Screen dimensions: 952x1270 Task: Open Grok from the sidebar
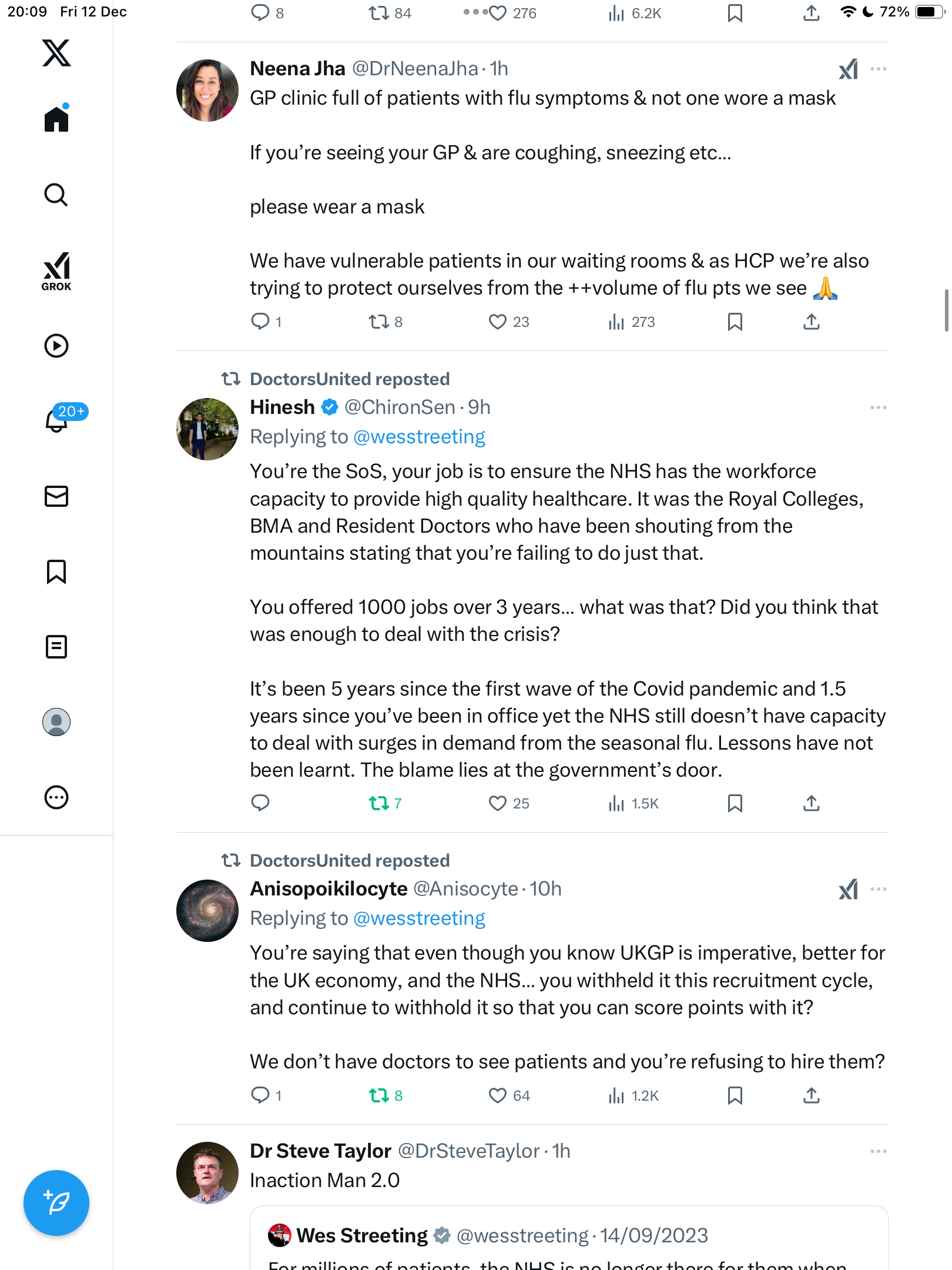click(x=56, y=271)
